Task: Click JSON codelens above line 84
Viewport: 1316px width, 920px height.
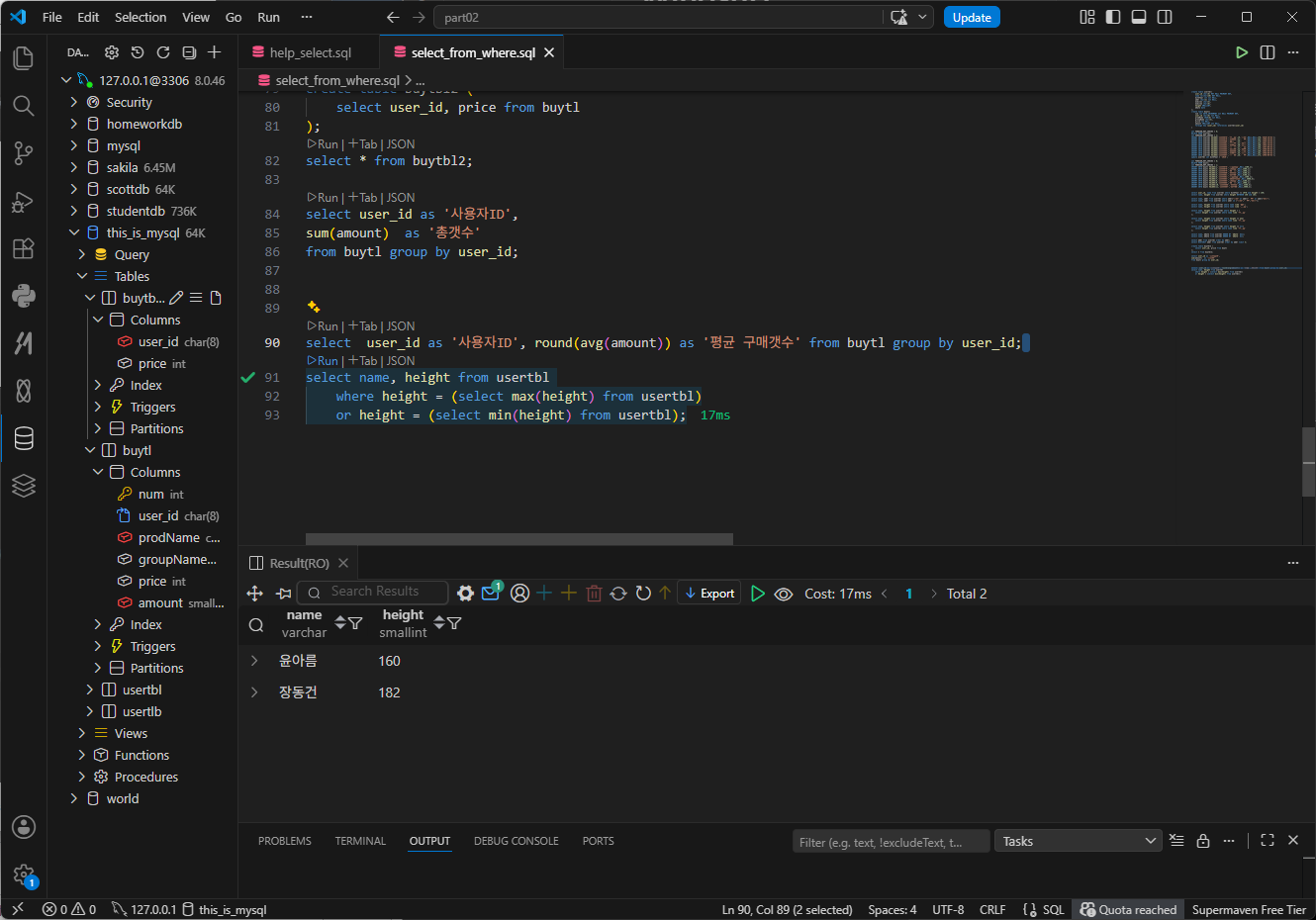Action: [401, 198]
